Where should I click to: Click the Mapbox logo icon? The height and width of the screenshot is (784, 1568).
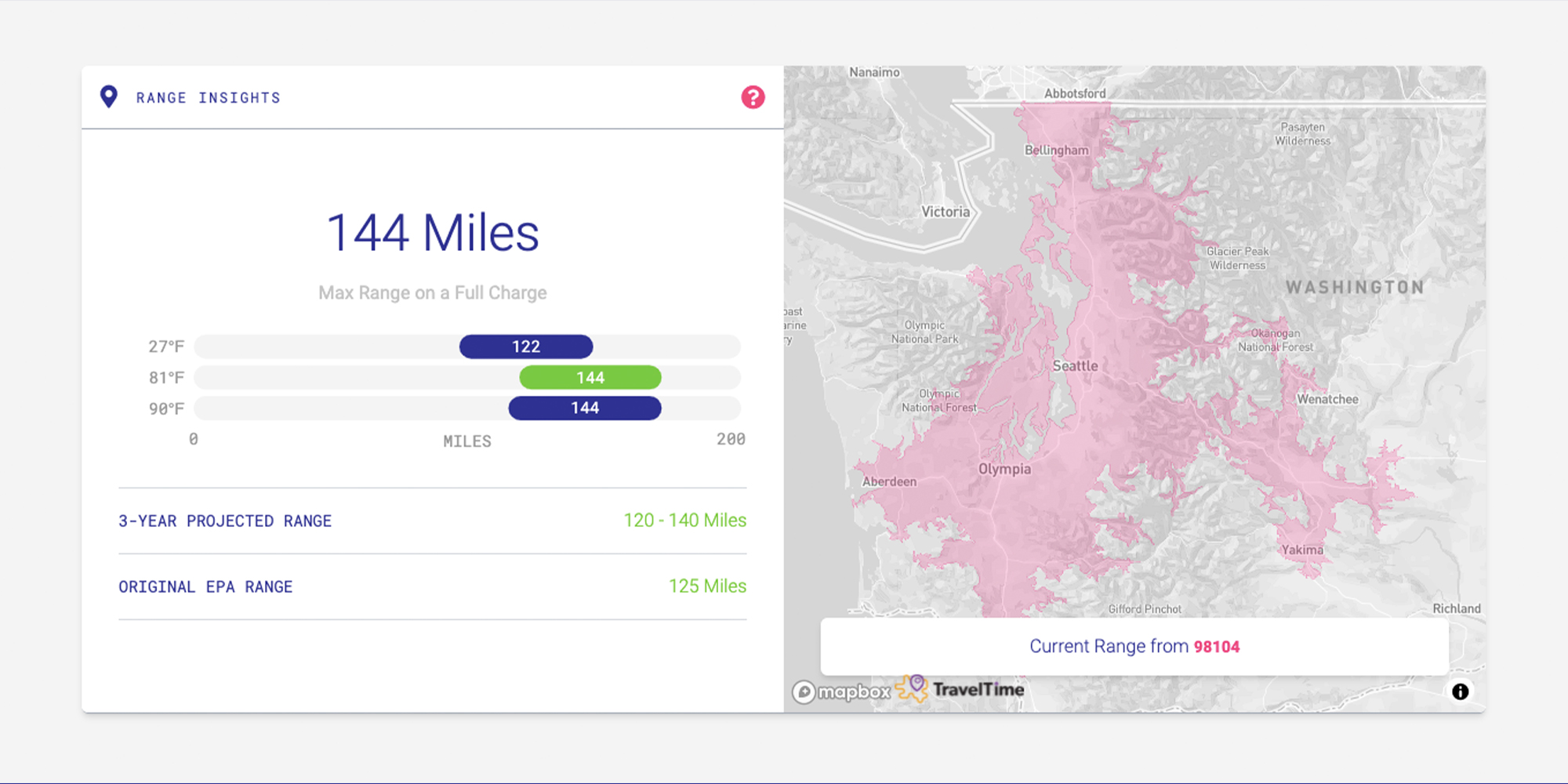pyautogui.click(x=805, y=691)
